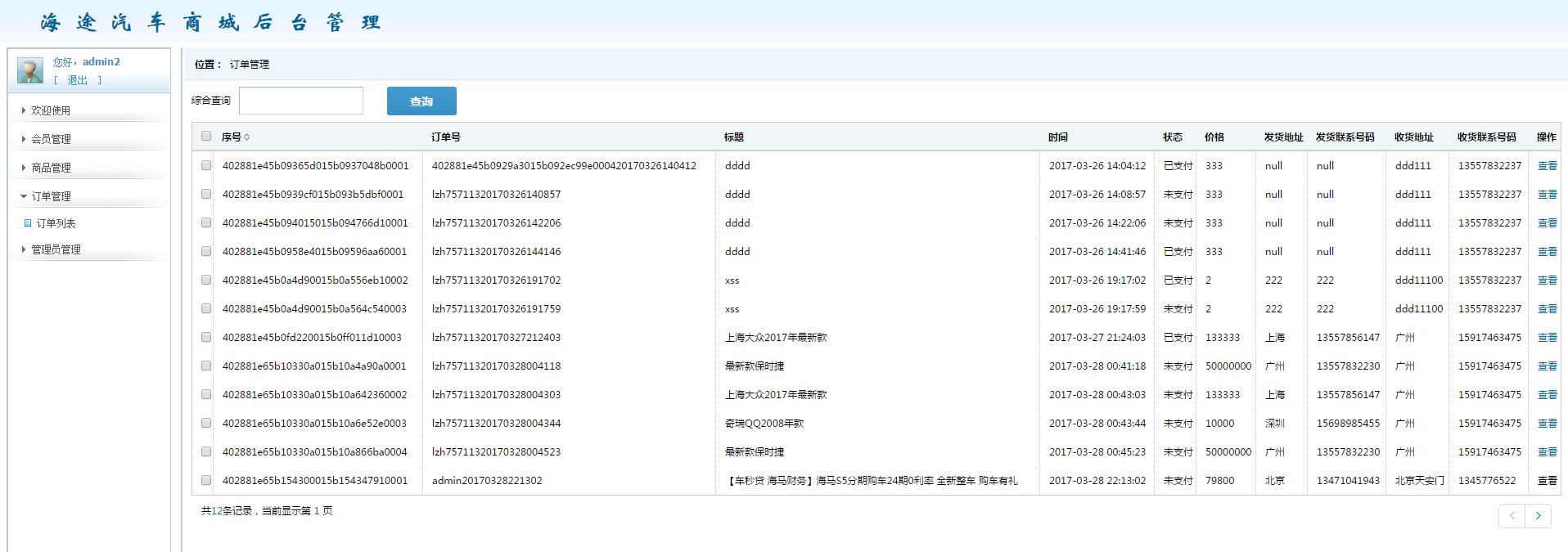Viewport: 1568px width, 552px height.
Task: Expand the 管理员管理 menu
Action: 56,249
